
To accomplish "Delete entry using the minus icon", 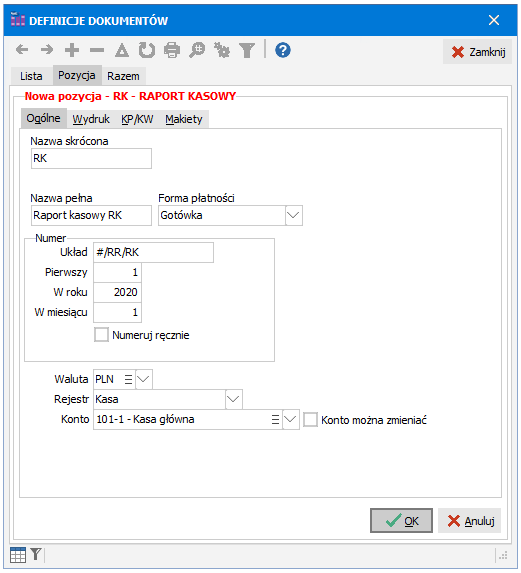I will 97,50.
